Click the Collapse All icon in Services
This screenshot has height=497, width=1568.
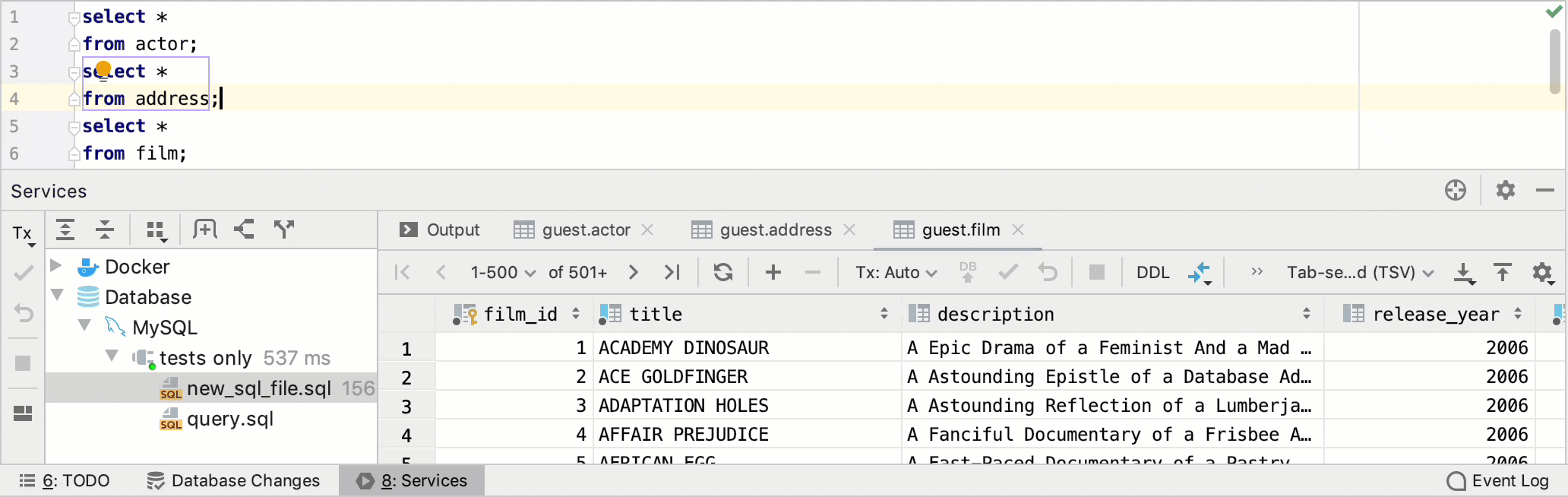pyautogui.click(x=105, y=230)
